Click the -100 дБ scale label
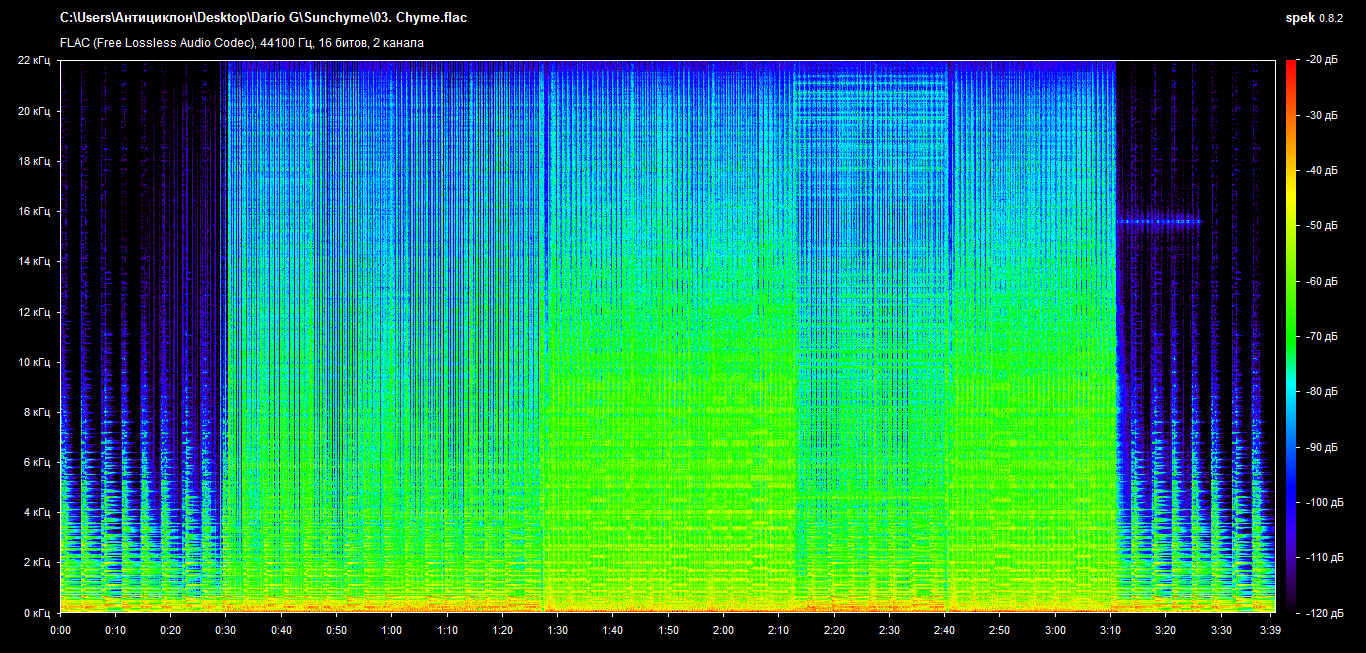This screenshot has height=653, width=1366. tap(1323, 501)
